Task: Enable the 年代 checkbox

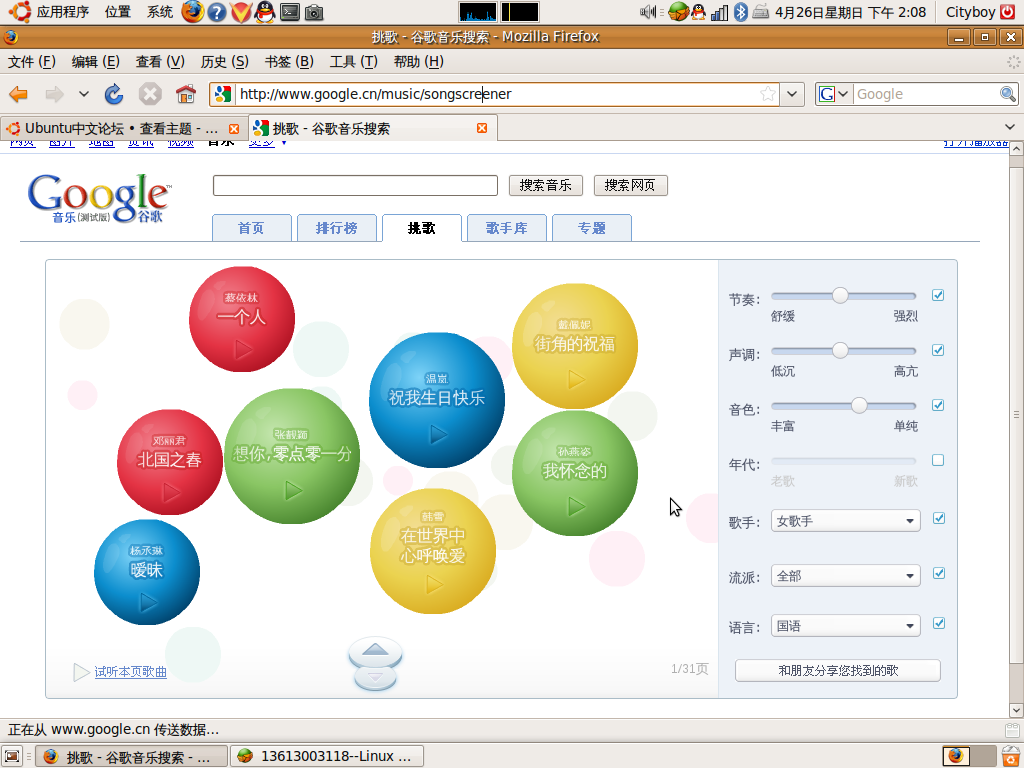Action: pyautogui.click(x=938, y=460)
